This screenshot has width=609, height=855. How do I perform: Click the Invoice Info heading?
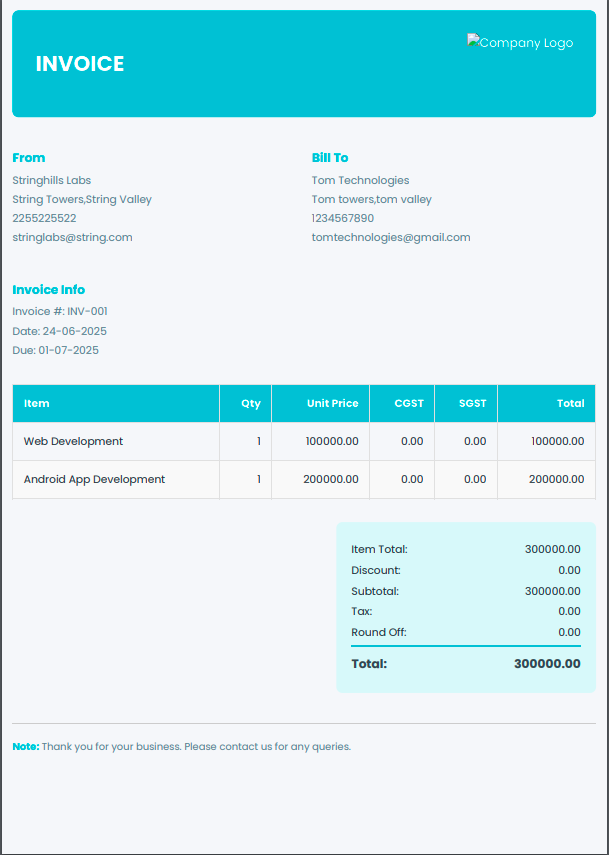point(49,290)
